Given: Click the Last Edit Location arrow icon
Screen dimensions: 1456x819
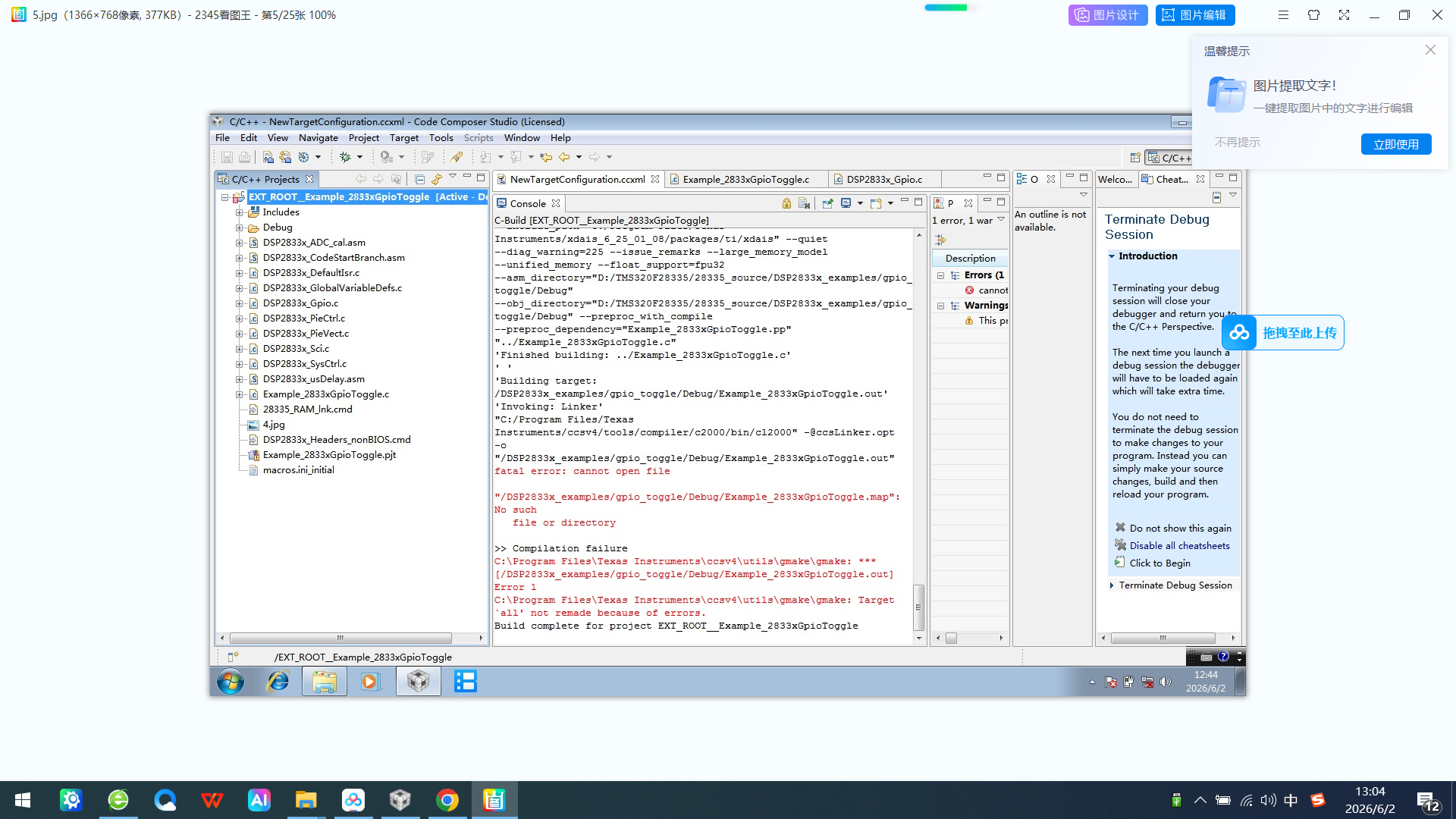Looking at the screenshot, I should click(546, 157).
